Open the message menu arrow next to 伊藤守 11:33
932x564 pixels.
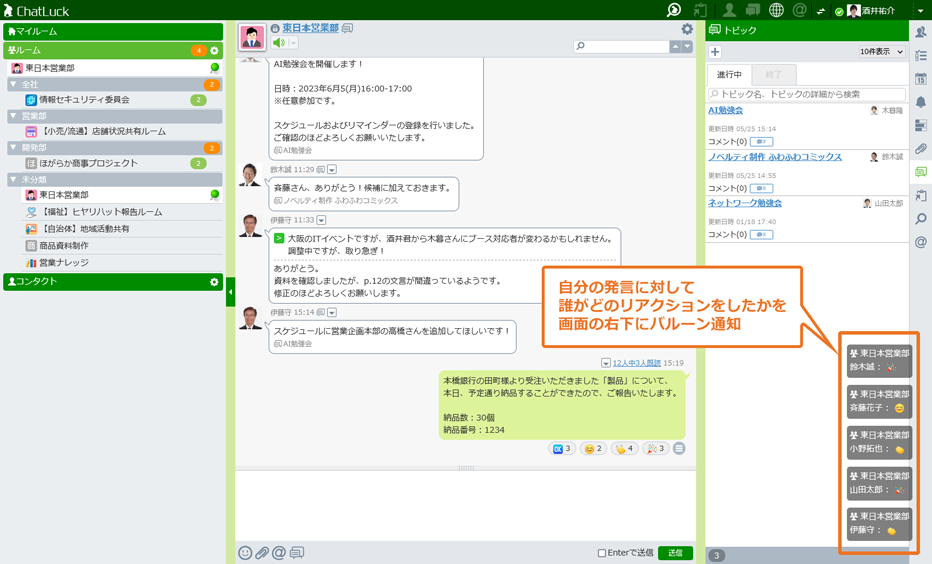click(x=322, y=220)
